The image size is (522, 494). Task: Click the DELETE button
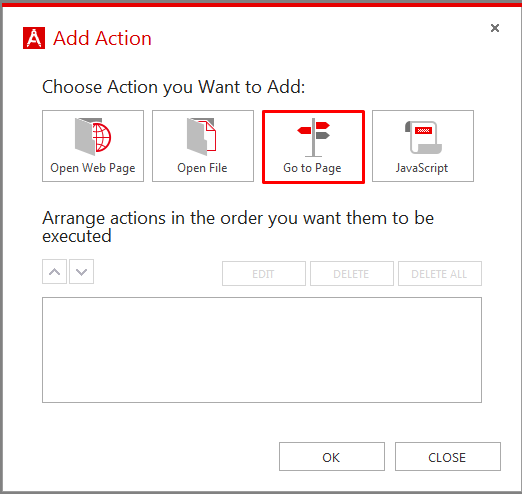(x=352, y=274)
